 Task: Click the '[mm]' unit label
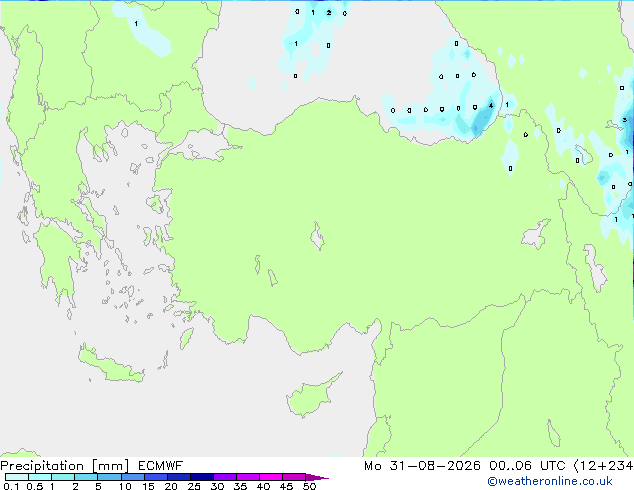click(x=110, y=466)
